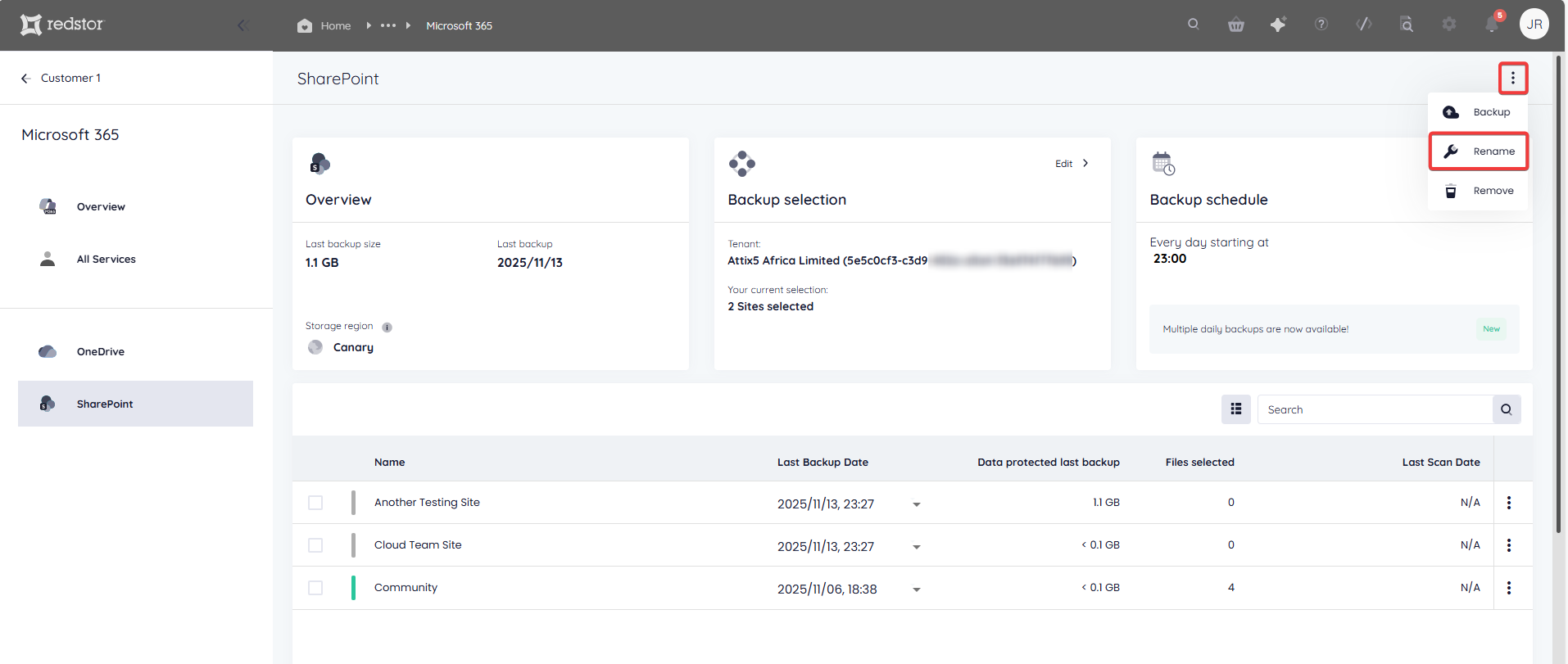Click the Home breadcrumb text
The image size is (1568, 664).
point(336,25)
